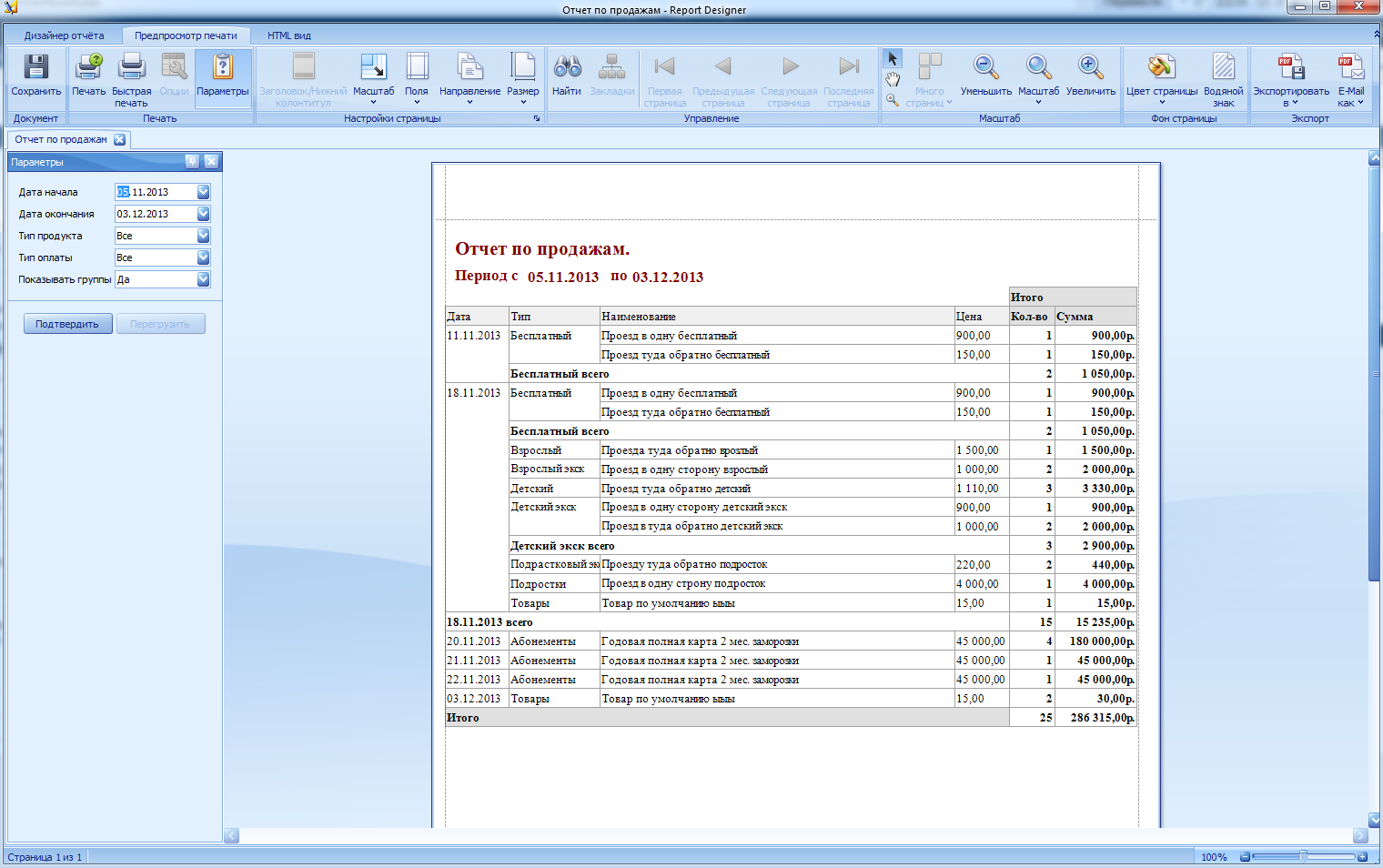The image size is (1383, 868).
Task: Open the Дата начала date dropdown
Action: 203,192
